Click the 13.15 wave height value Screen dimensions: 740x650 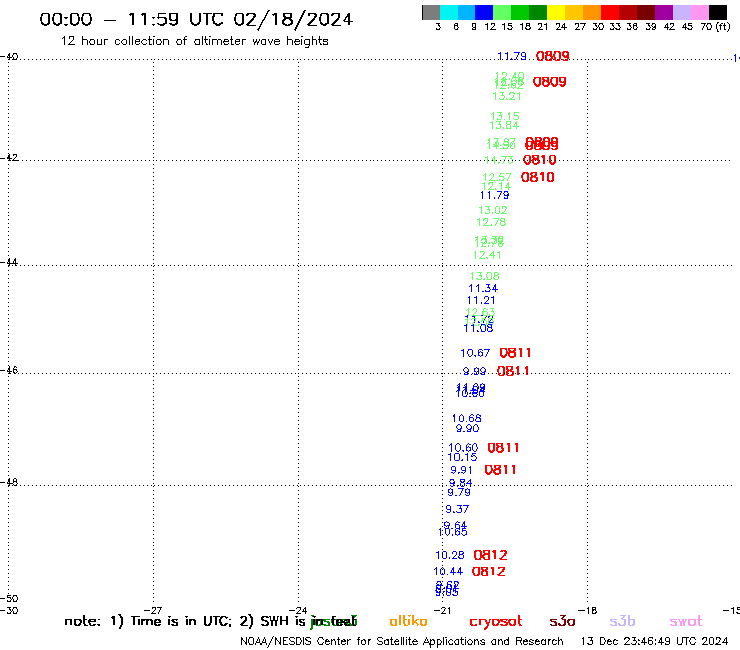click(505, 116)
